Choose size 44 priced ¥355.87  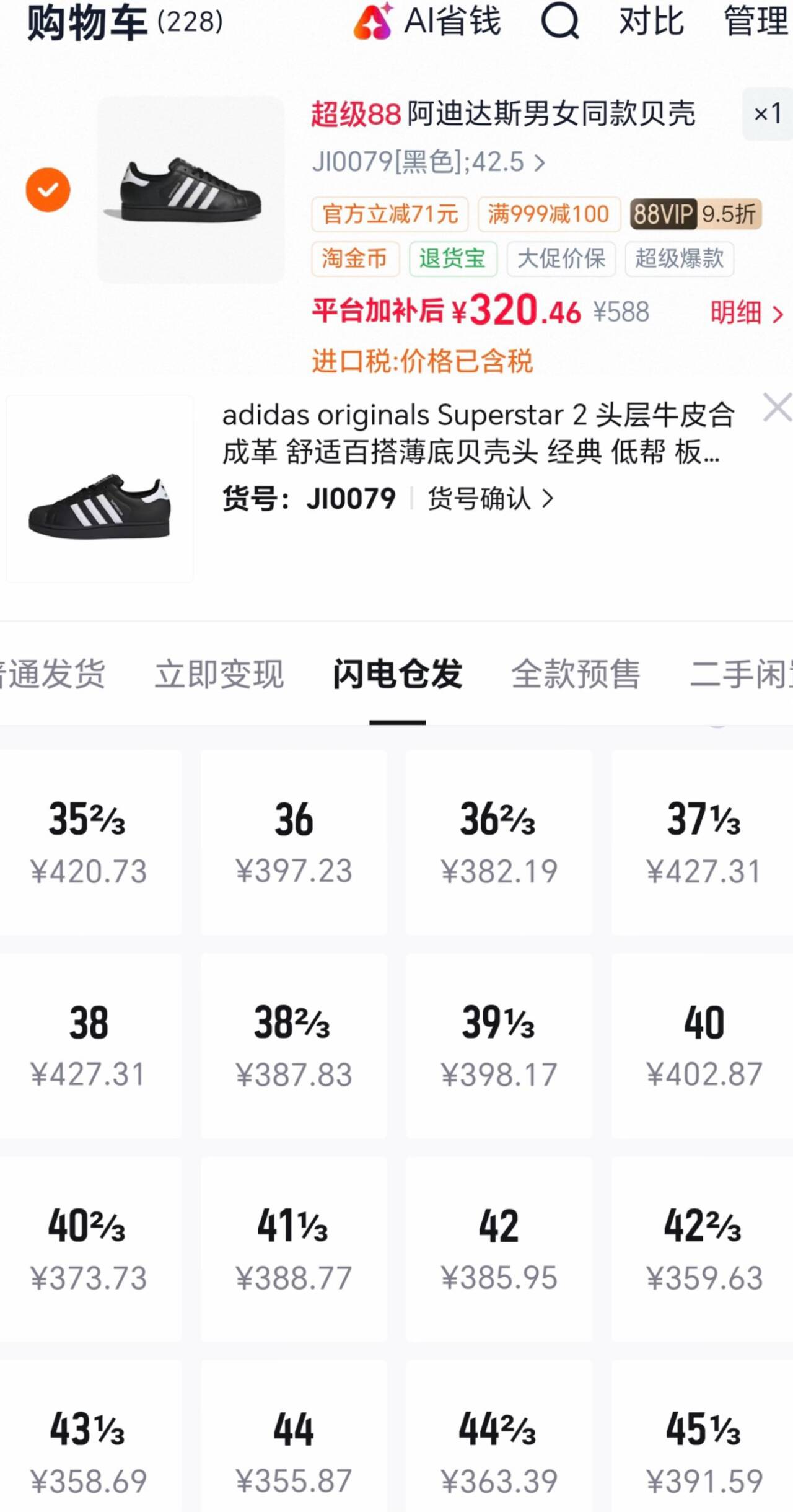[294, 1445]
